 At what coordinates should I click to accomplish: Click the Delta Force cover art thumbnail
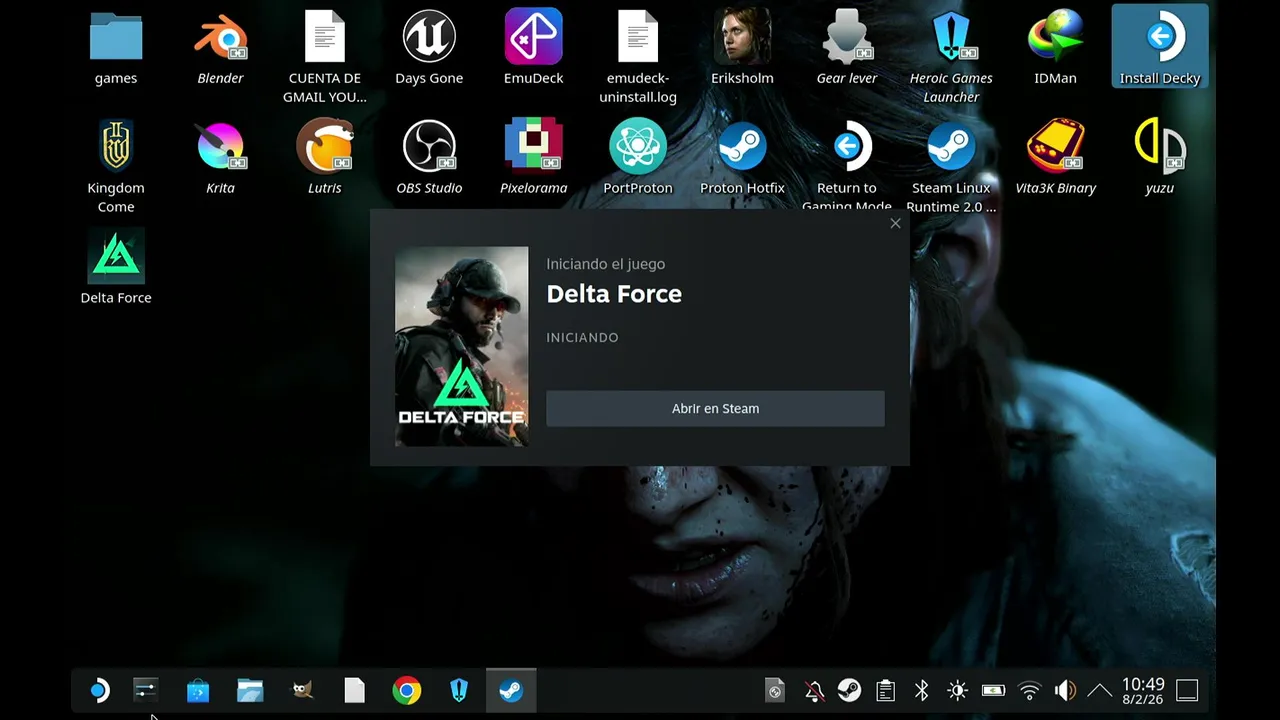click(461, 346)
